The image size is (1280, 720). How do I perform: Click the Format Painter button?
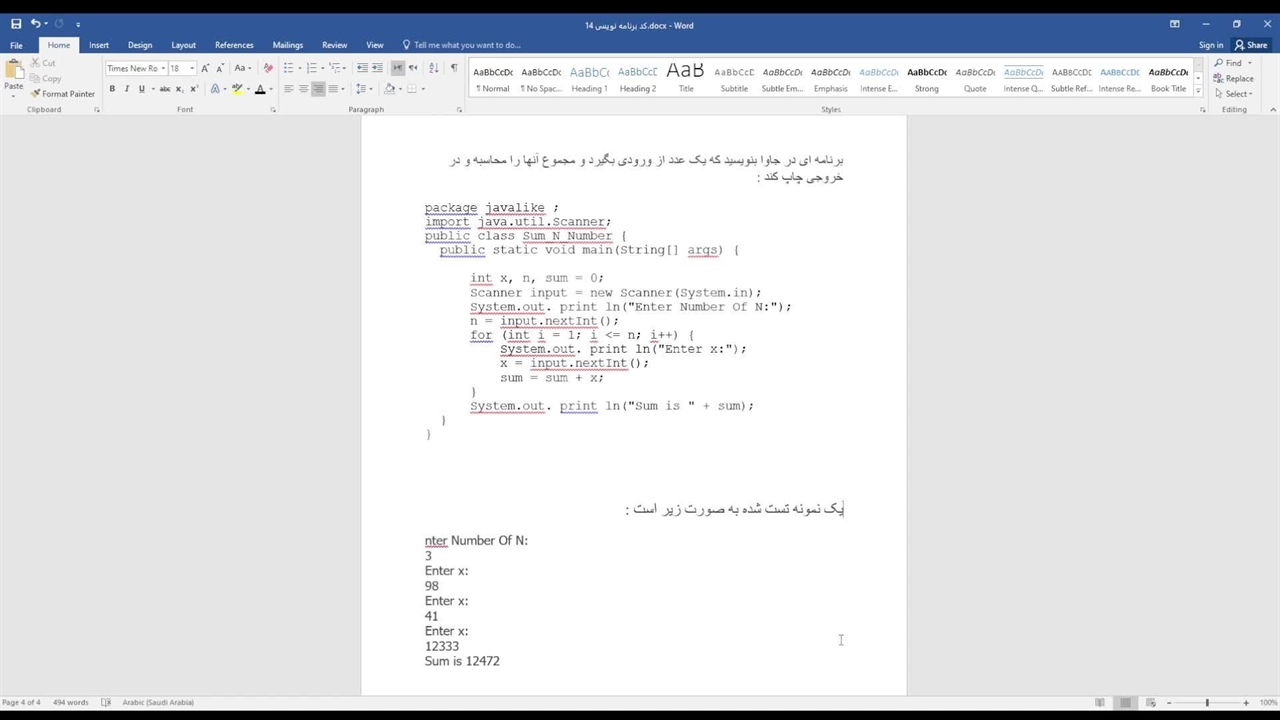click(x=63, y=94)
